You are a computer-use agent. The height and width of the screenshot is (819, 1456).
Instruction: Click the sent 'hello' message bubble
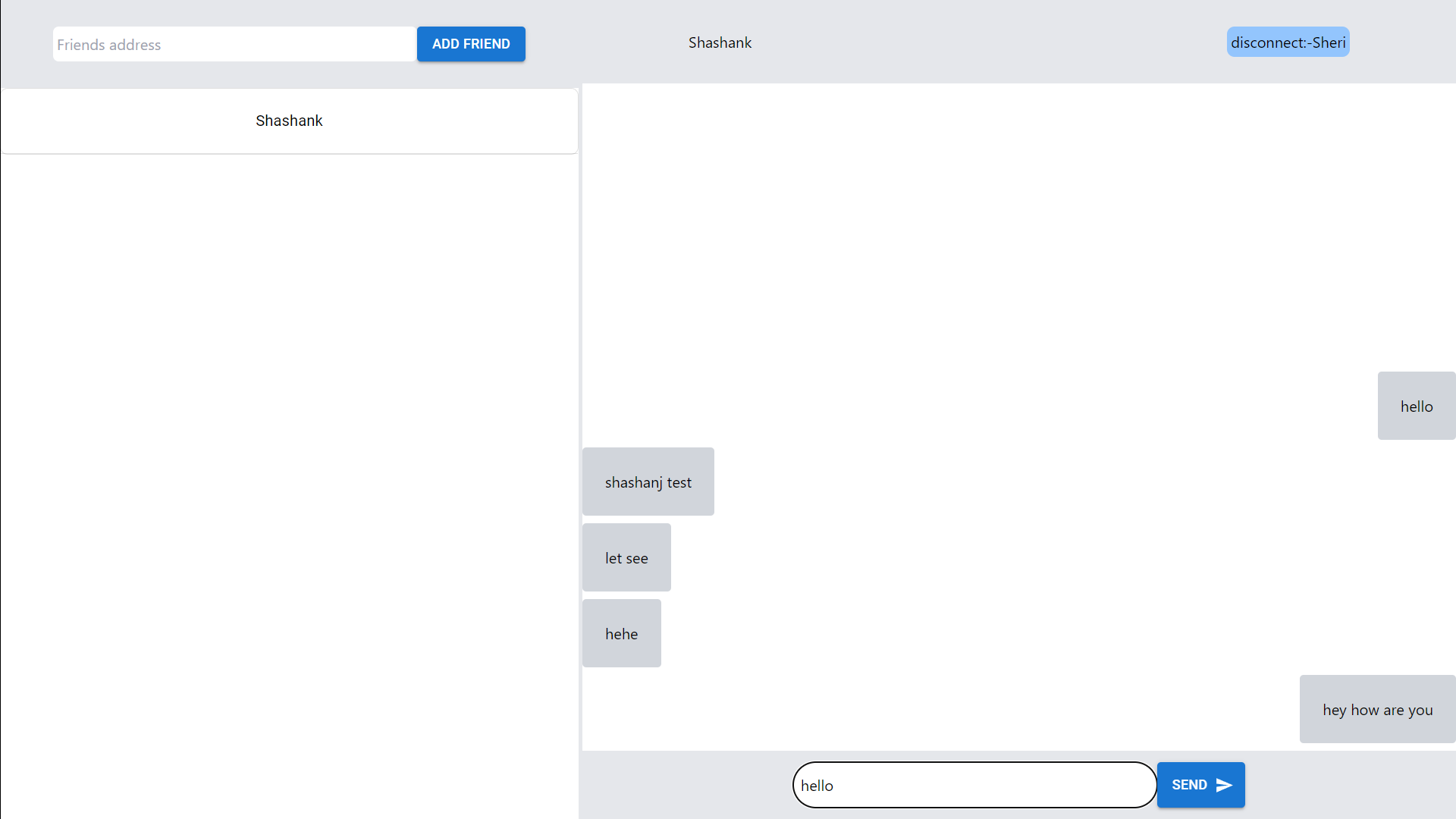1416,406
